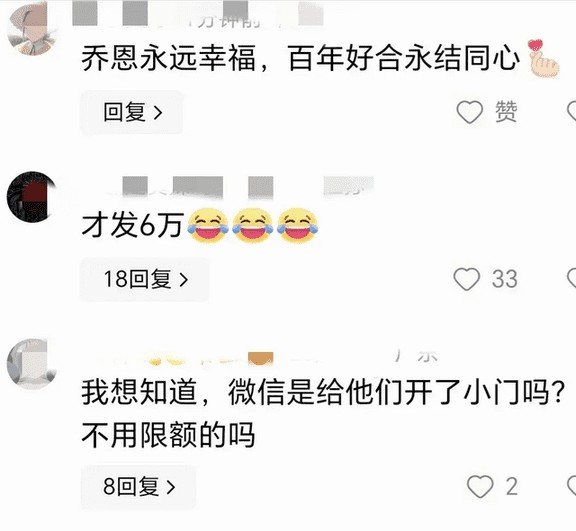Like the "乔恩永远幸福" comment with the heart
The height and width of the screenshot is (531, 576).
469,112
